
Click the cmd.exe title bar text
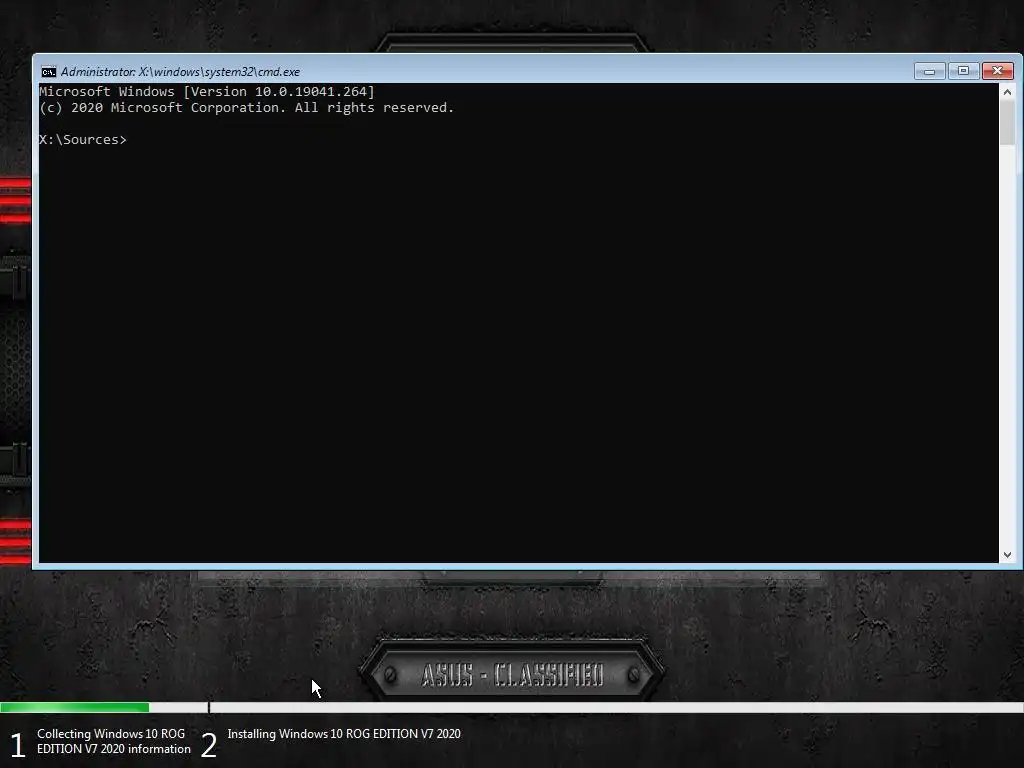click(x=180, y=72)
